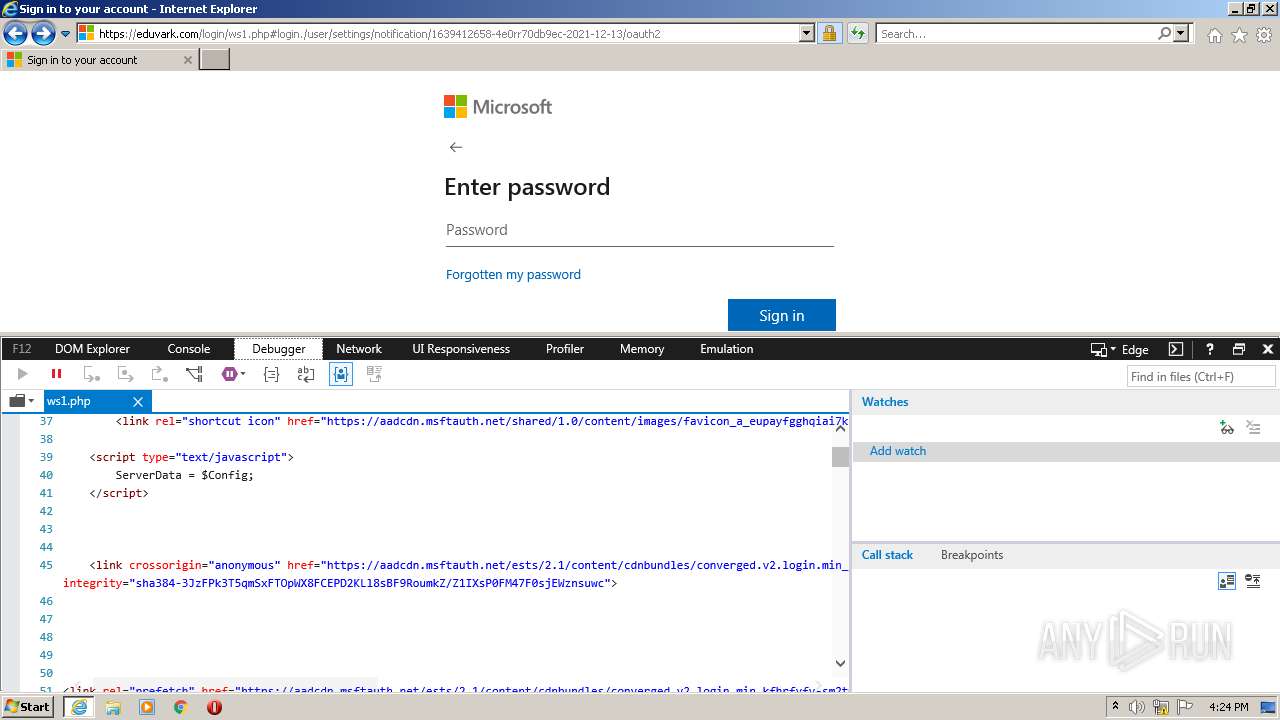The image size is (1280, 720).
Task: Unpin the developer tools window
Action: click(x=1239, y=349)
